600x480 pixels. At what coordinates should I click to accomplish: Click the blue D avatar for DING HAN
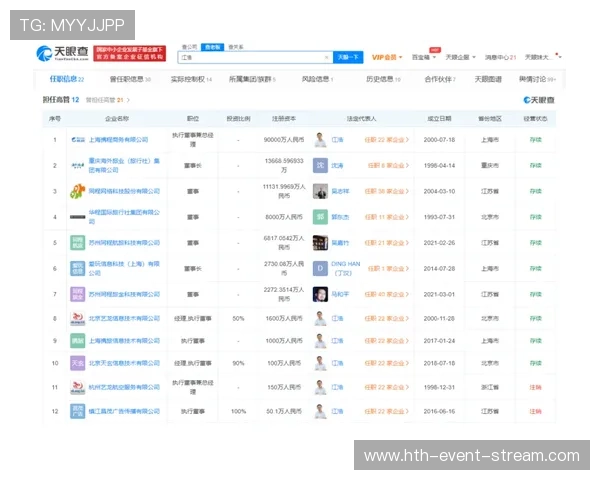click(x=320, y=268)
